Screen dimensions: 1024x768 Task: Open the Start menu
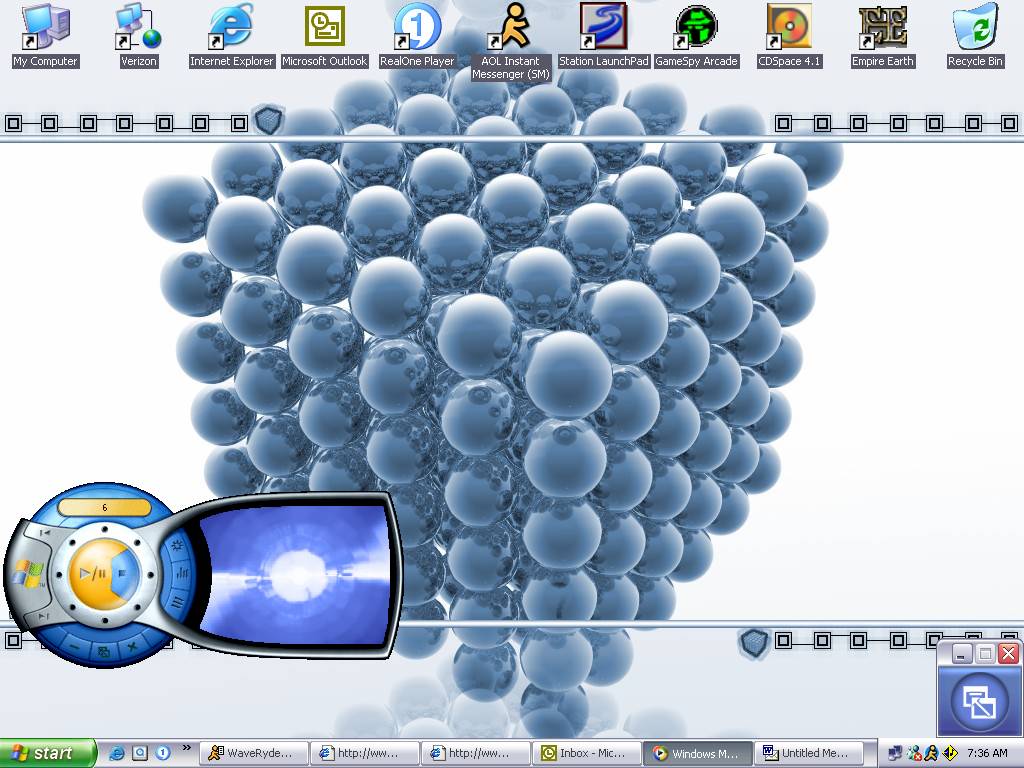pyautogui.click(x=47, y=754)
